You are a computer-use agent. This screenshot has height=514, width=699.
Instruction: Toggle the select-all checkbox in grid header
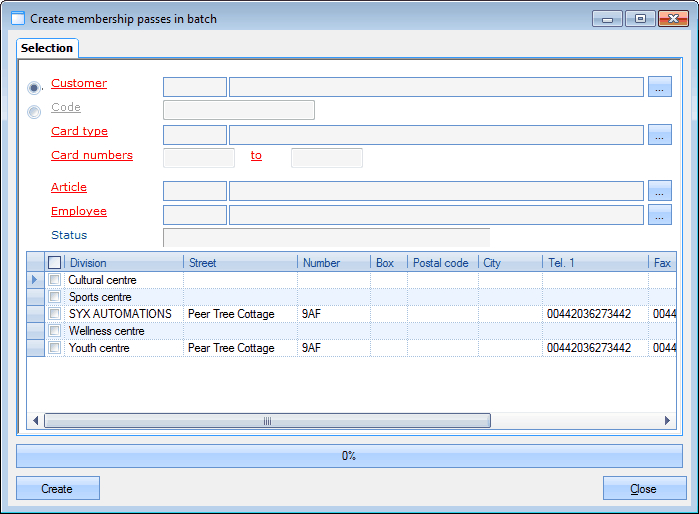55,263
